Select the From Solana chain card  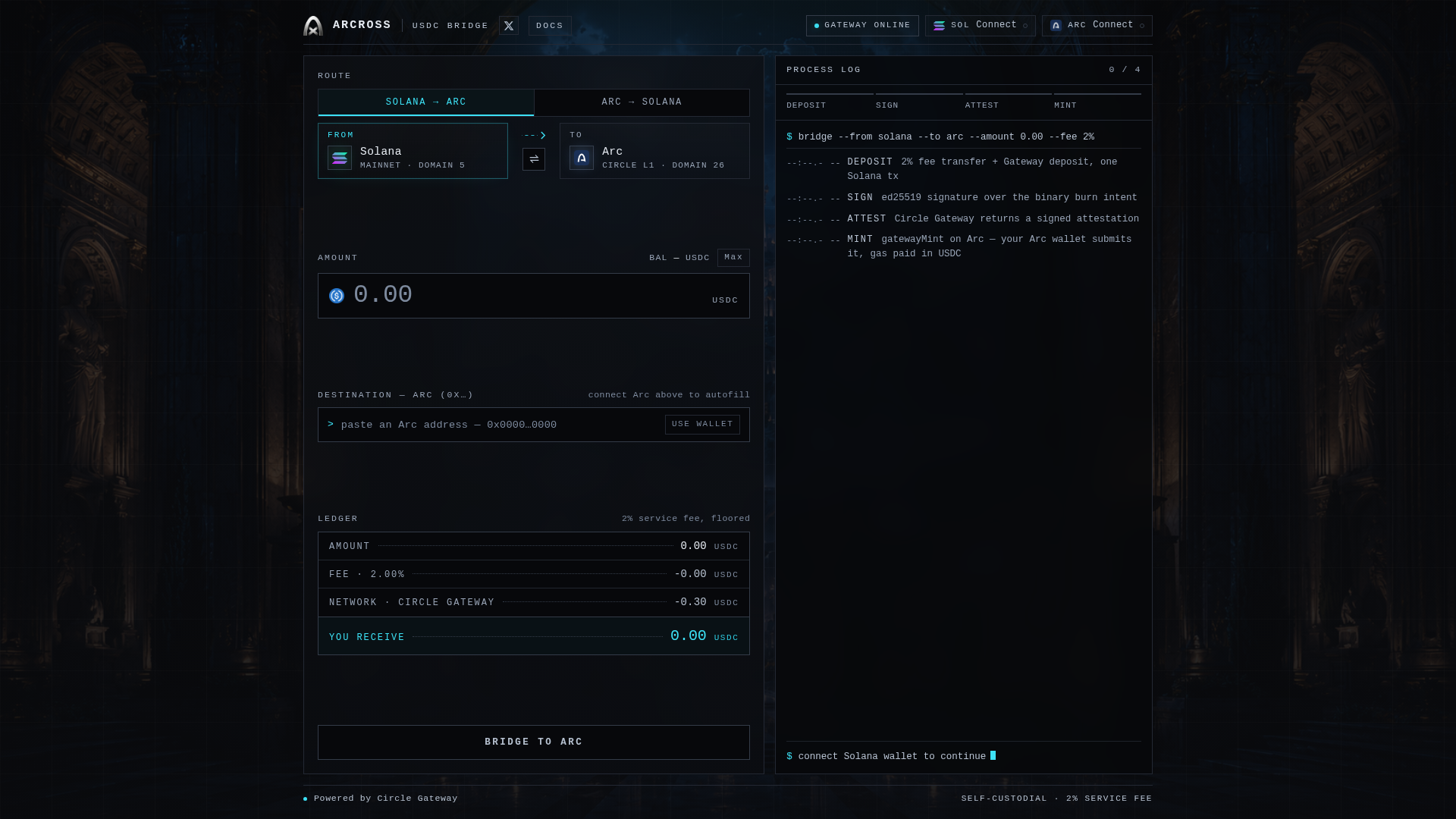pos(413,151)
